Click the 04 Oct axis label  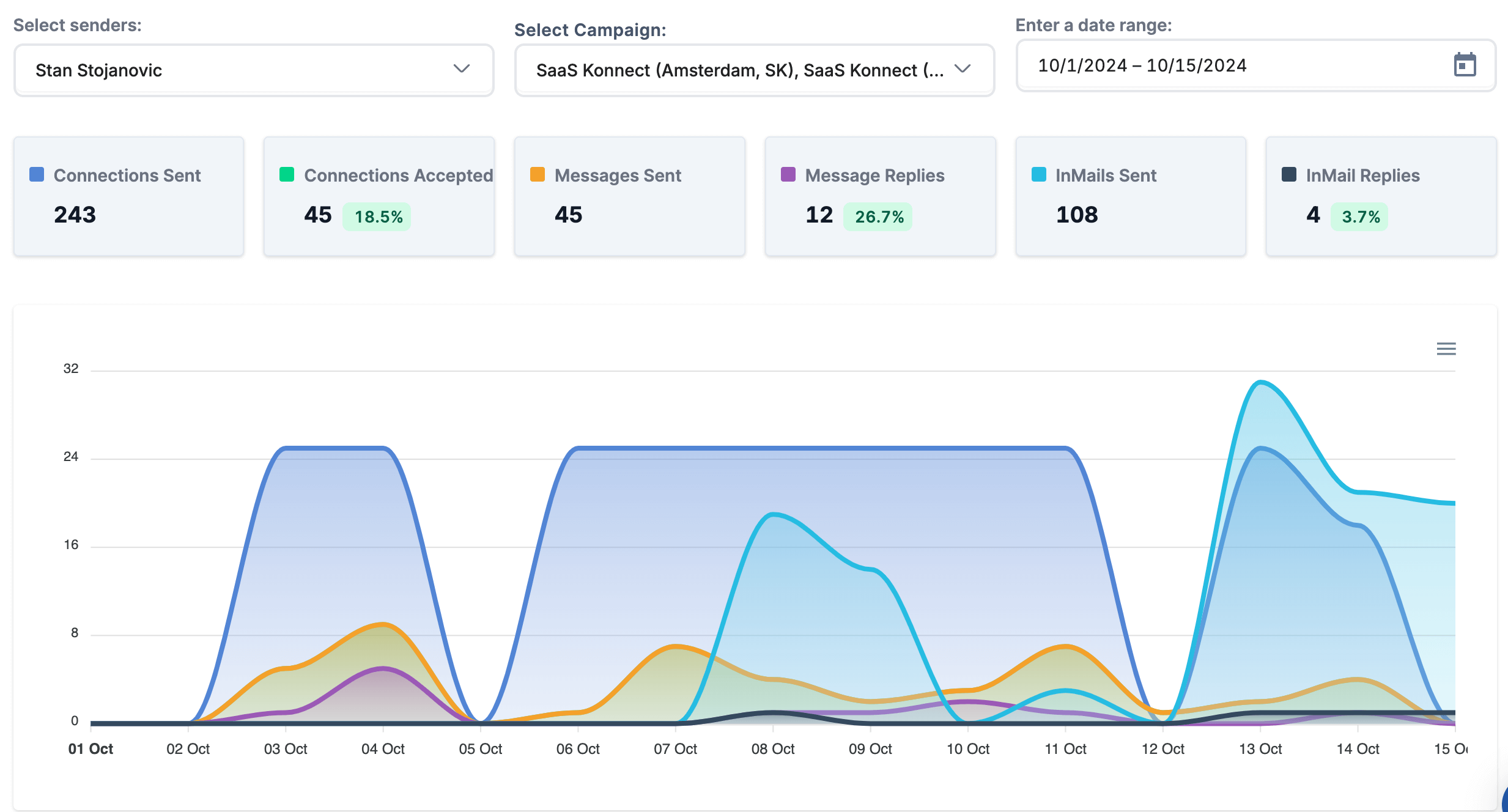coord(383,749)
